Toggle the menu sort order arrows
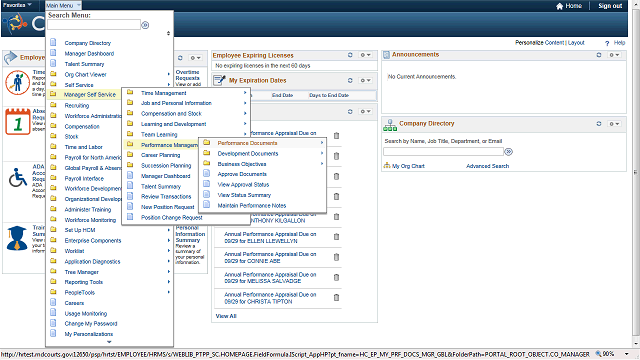This screenshot has width=640, height=360. [168, 33]
